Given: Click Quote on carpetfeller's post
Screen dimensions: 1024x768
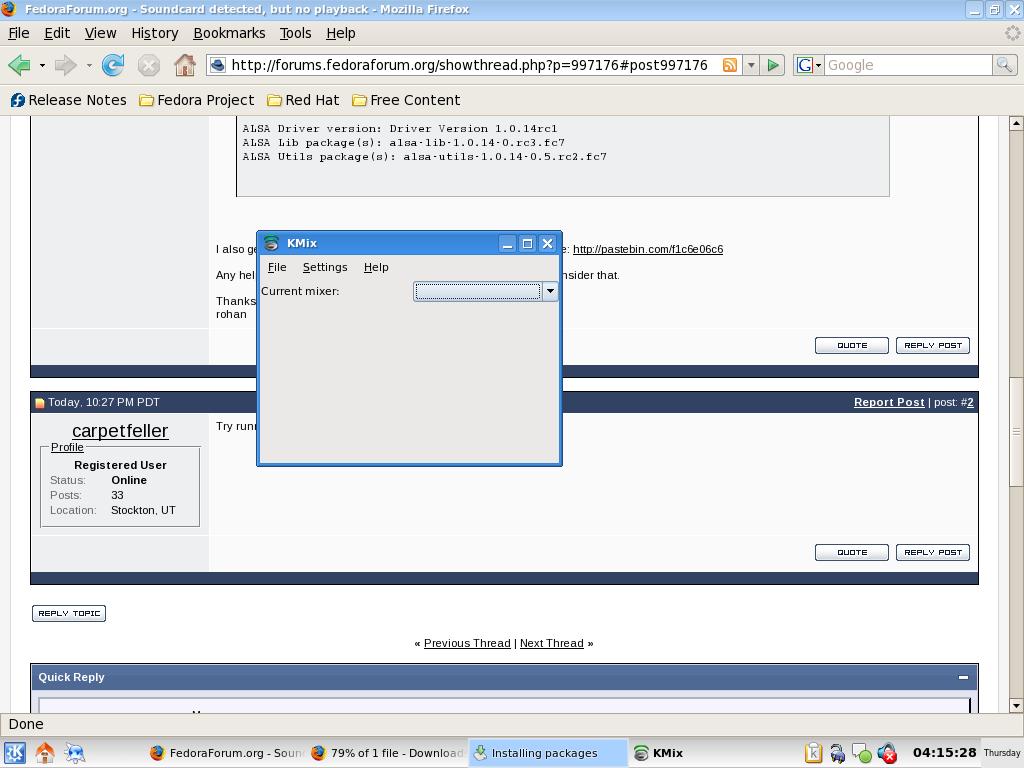Looking at the screenshot, I should coord(852,552).
